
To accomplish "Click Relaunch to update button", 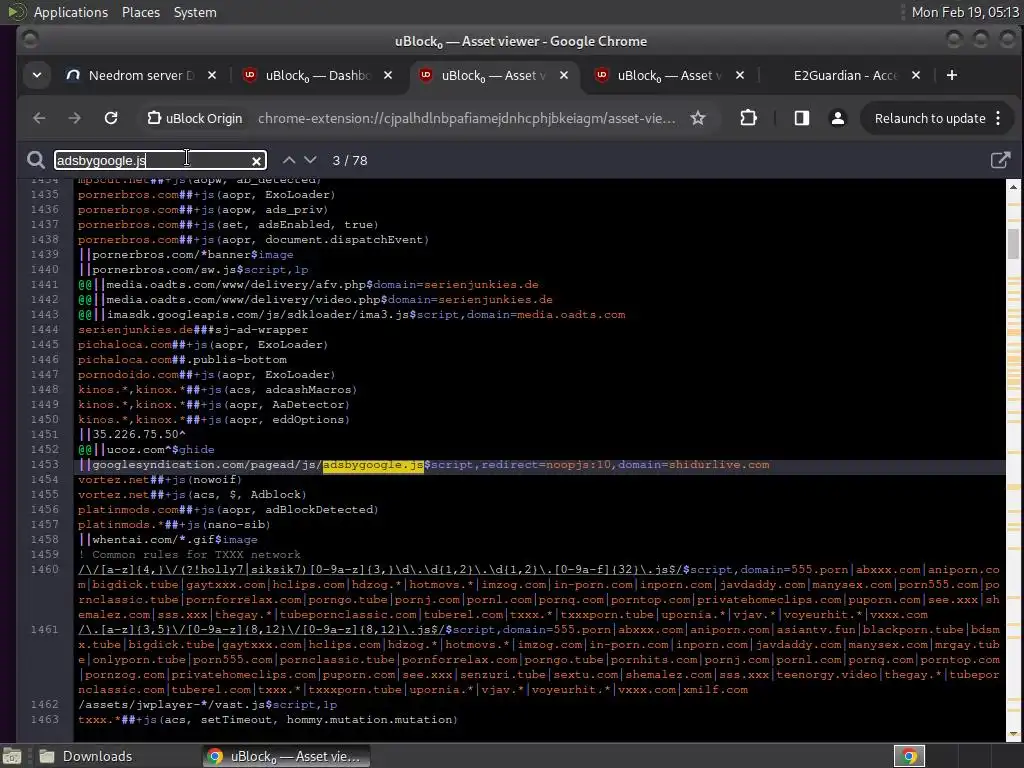I will pos(930,118).
